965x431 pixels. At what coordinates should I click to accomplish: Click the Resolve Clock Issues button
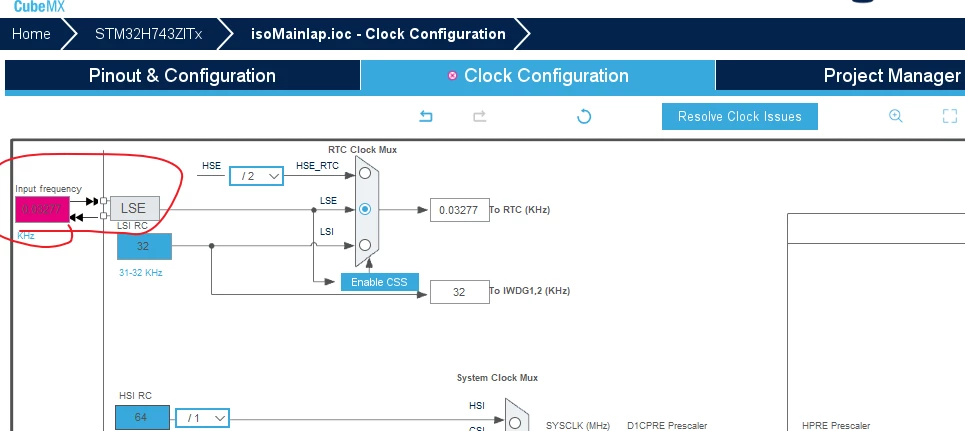(x=740, y=116)
